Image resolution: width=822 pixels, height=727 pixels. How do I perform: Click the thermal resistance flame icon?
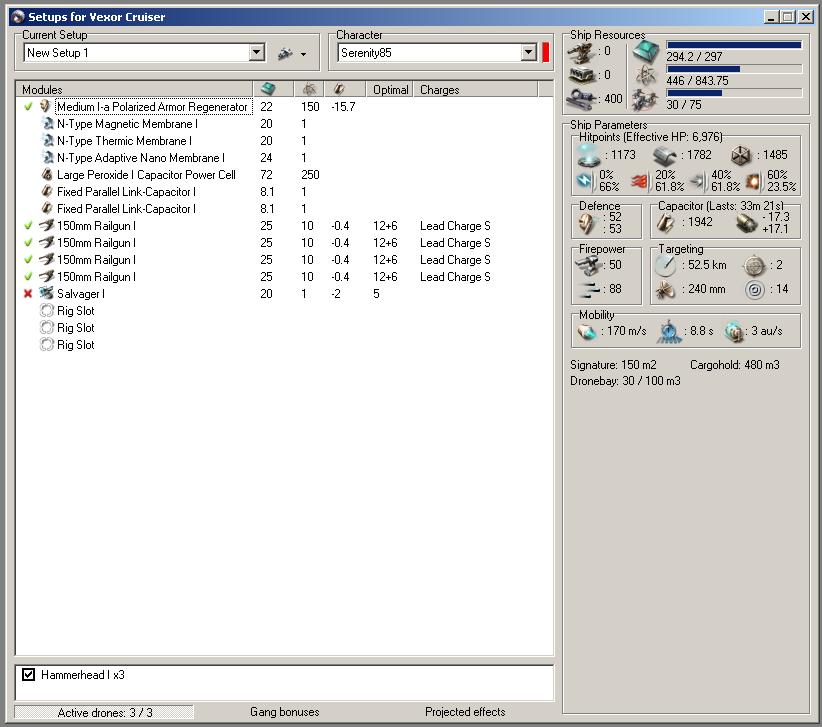click(642, 181)
